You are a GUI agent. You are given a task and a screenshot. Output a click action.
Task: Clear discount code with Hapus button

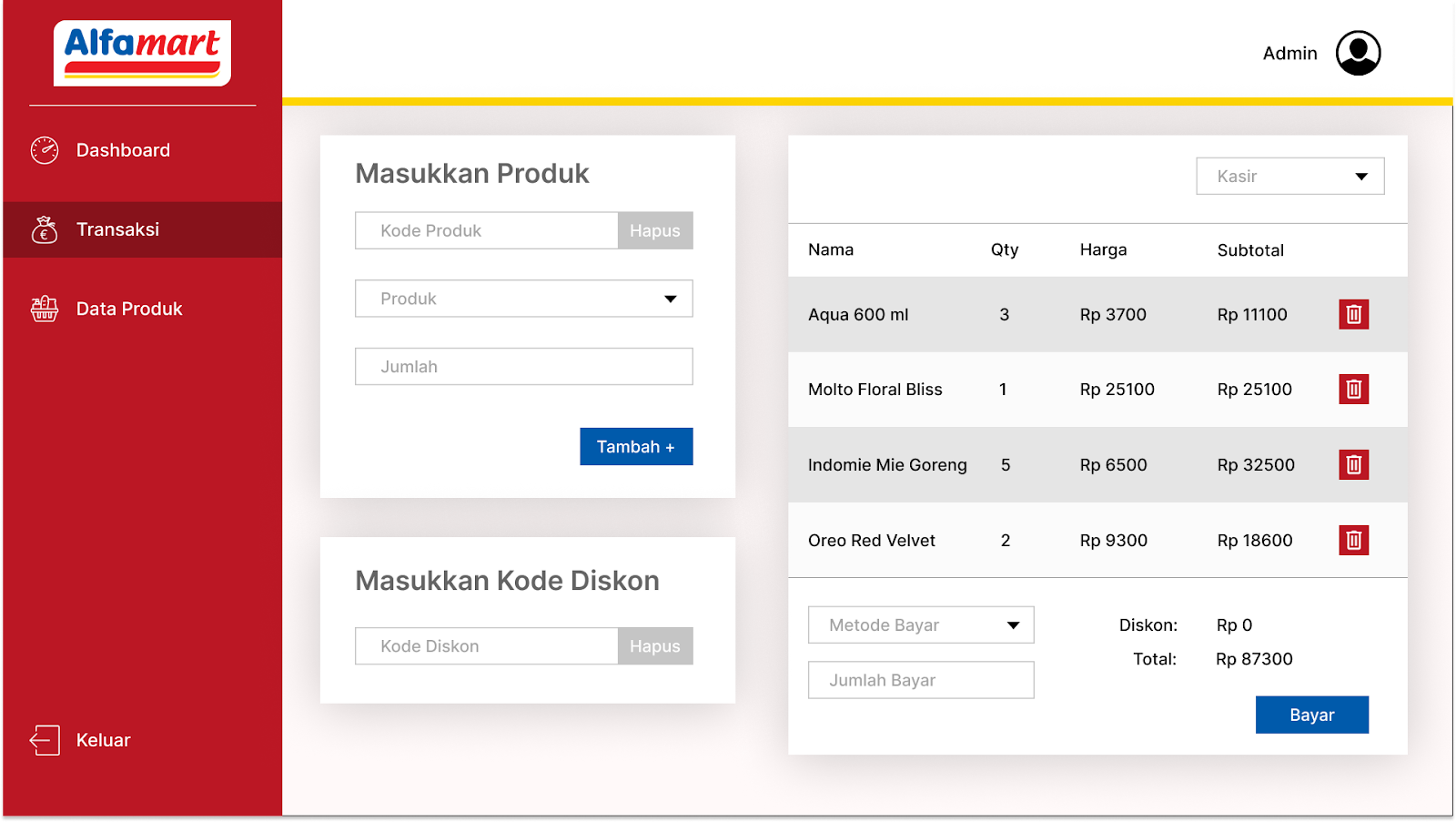tap(655, 645)
